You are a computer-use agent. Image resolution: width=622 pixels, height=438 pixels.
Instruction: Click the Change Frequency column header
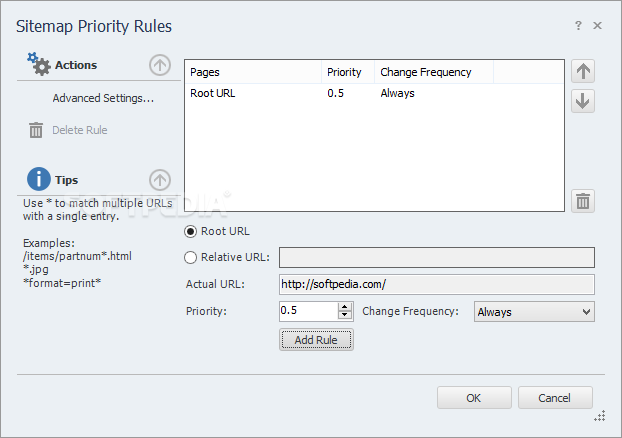tap(434, 72)
